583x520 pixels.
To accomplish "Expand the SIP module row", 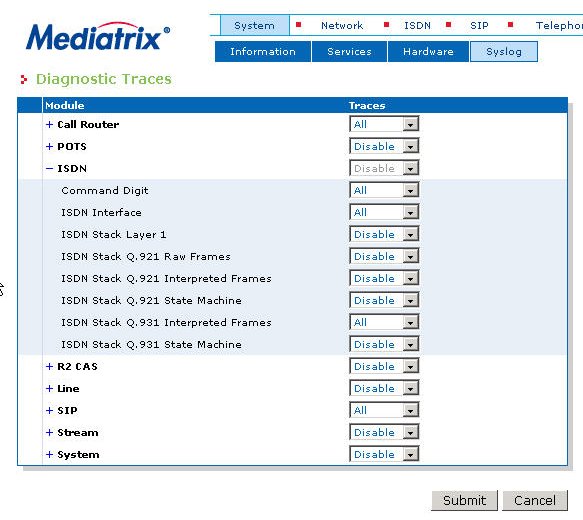I will (49, 410).
